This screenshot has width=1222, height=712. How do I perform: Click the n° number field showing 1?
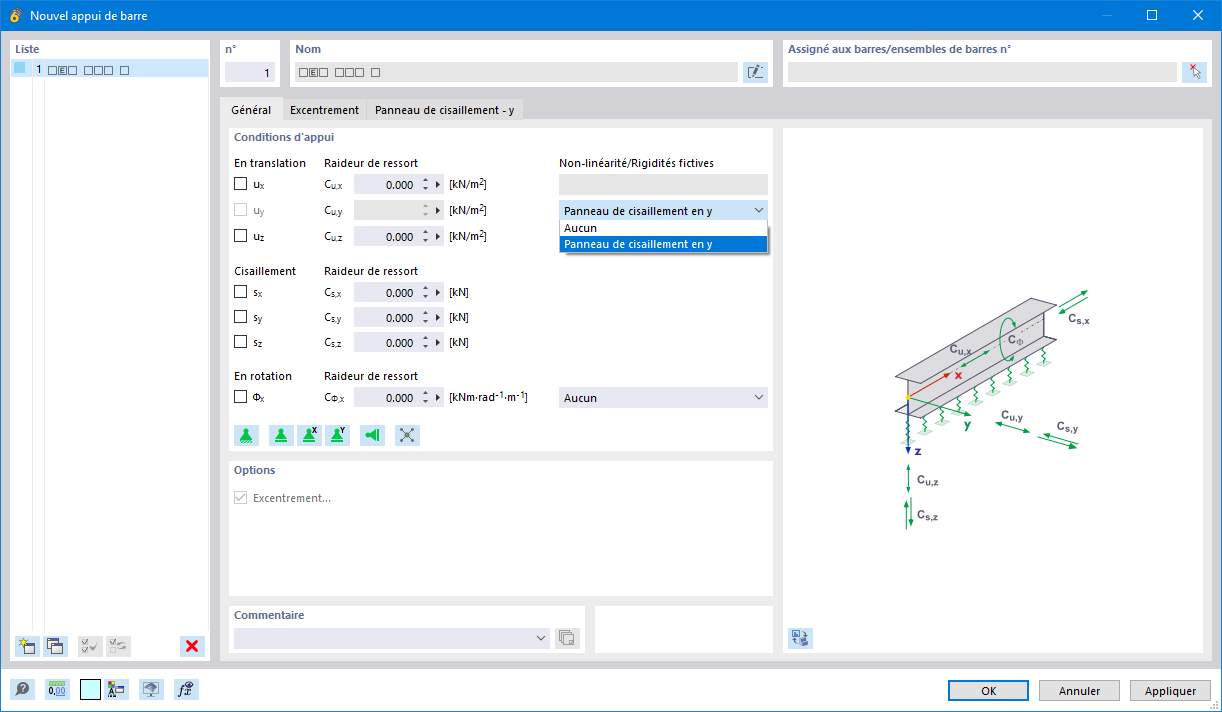[250, 72]
